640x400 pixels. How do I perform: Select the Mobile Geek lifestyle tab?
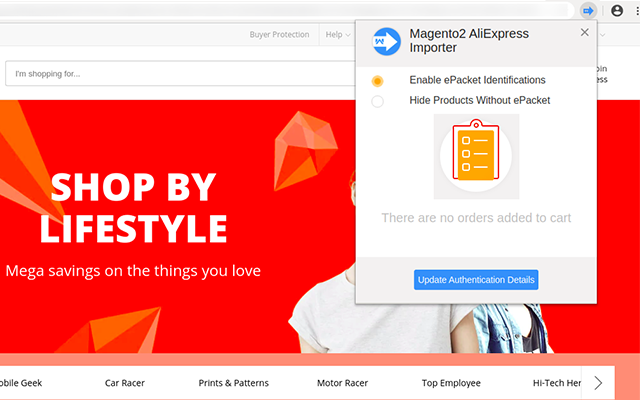[x=21, y=383]
